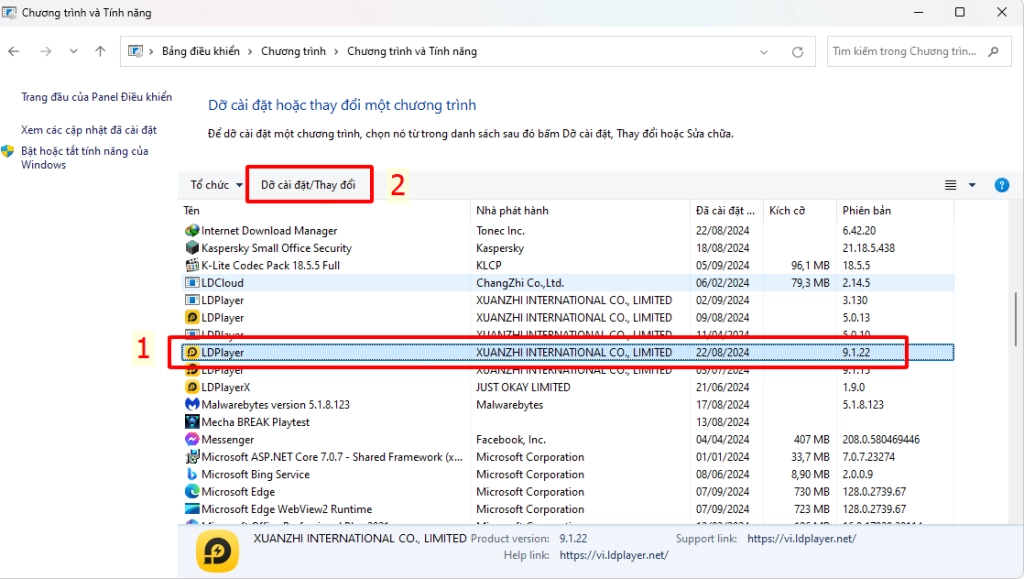The height and width of the screenshot is (579, 1024).
Task: Expand the Tổ chức menu
Action: tap(216, 185)
